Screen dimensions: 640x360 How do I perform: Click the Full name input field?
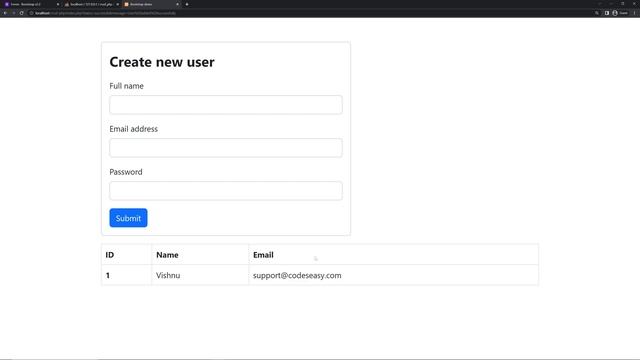pos(226,105)
